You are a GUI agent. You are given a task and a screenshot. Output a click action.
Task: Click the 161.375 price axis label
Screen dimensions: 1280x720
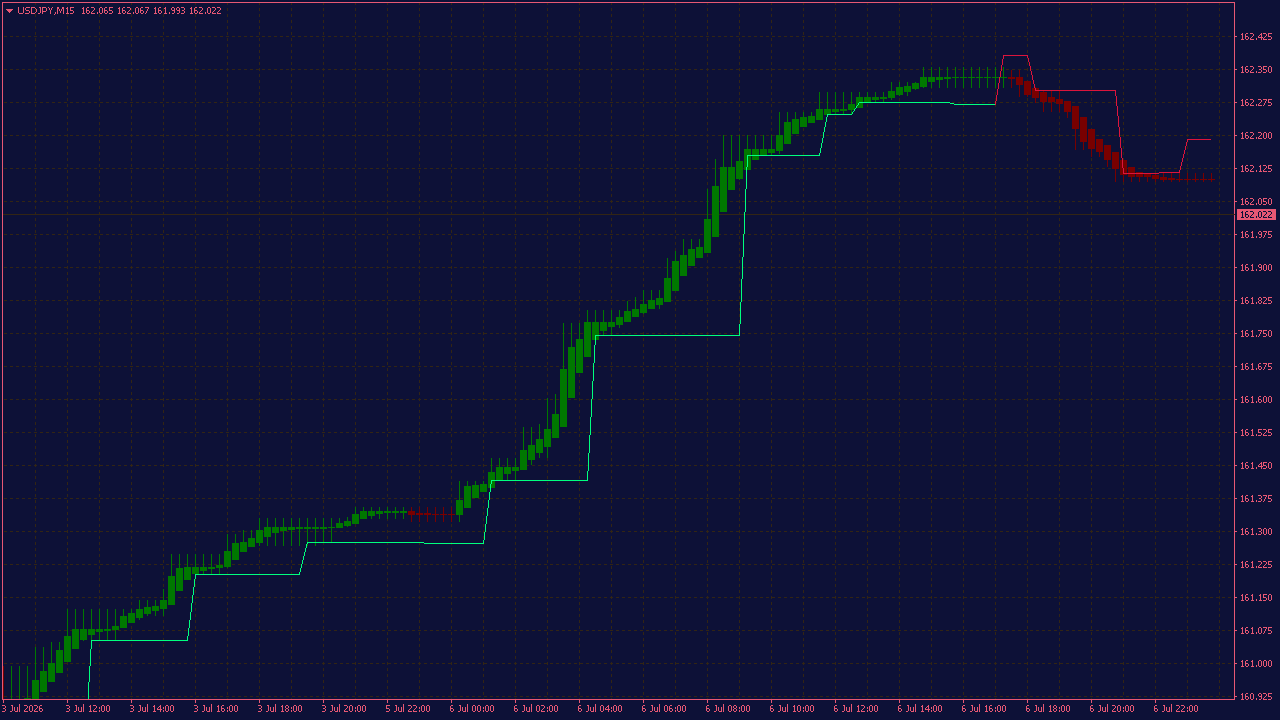(x=1256, y=499)
